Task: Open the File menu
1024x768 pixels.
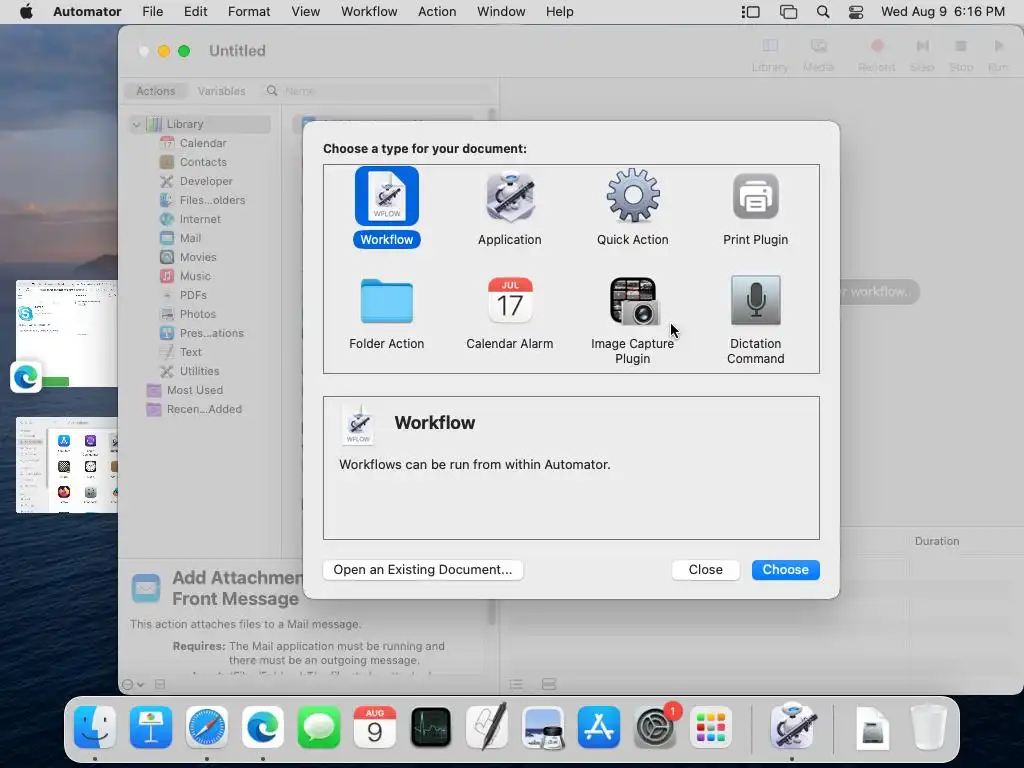Action: (x=152, y=12)
